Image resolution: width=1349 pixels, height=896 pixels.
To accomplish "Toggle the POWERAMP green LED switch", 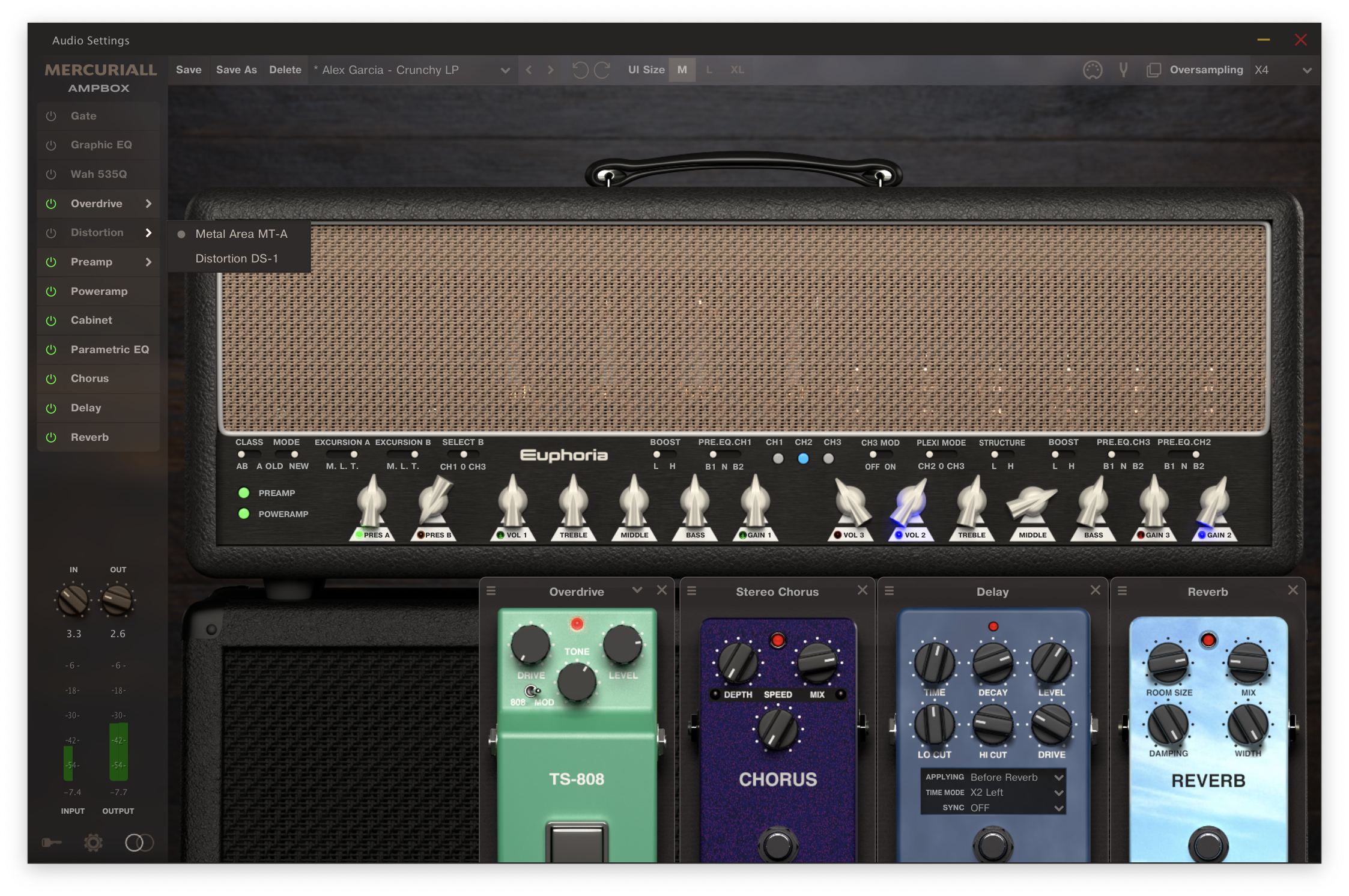I will coord(244,514).
